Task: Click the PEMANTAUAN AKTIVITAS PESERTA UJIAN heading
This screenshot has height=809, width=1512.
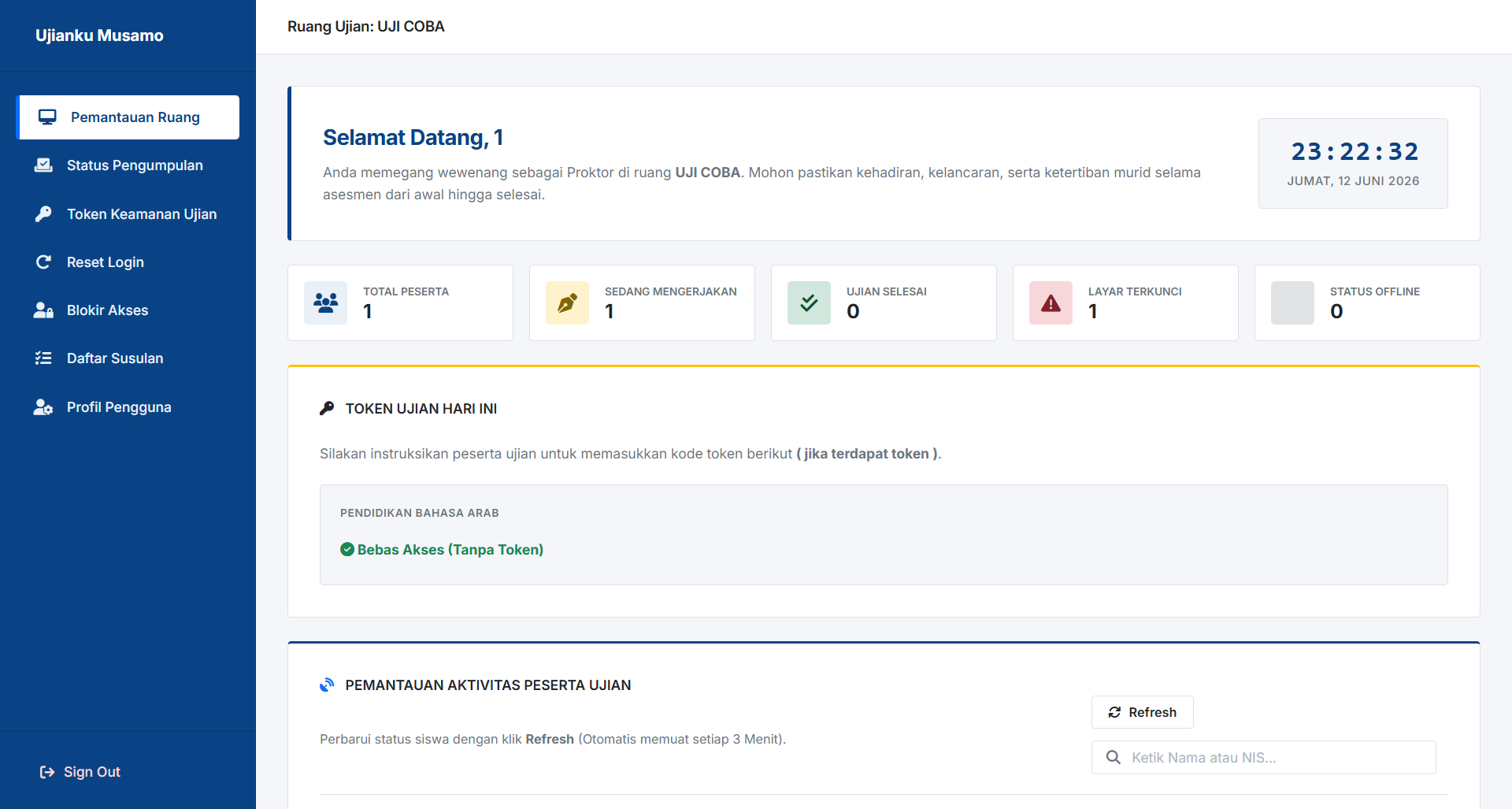Action: [x=488, y=685]
